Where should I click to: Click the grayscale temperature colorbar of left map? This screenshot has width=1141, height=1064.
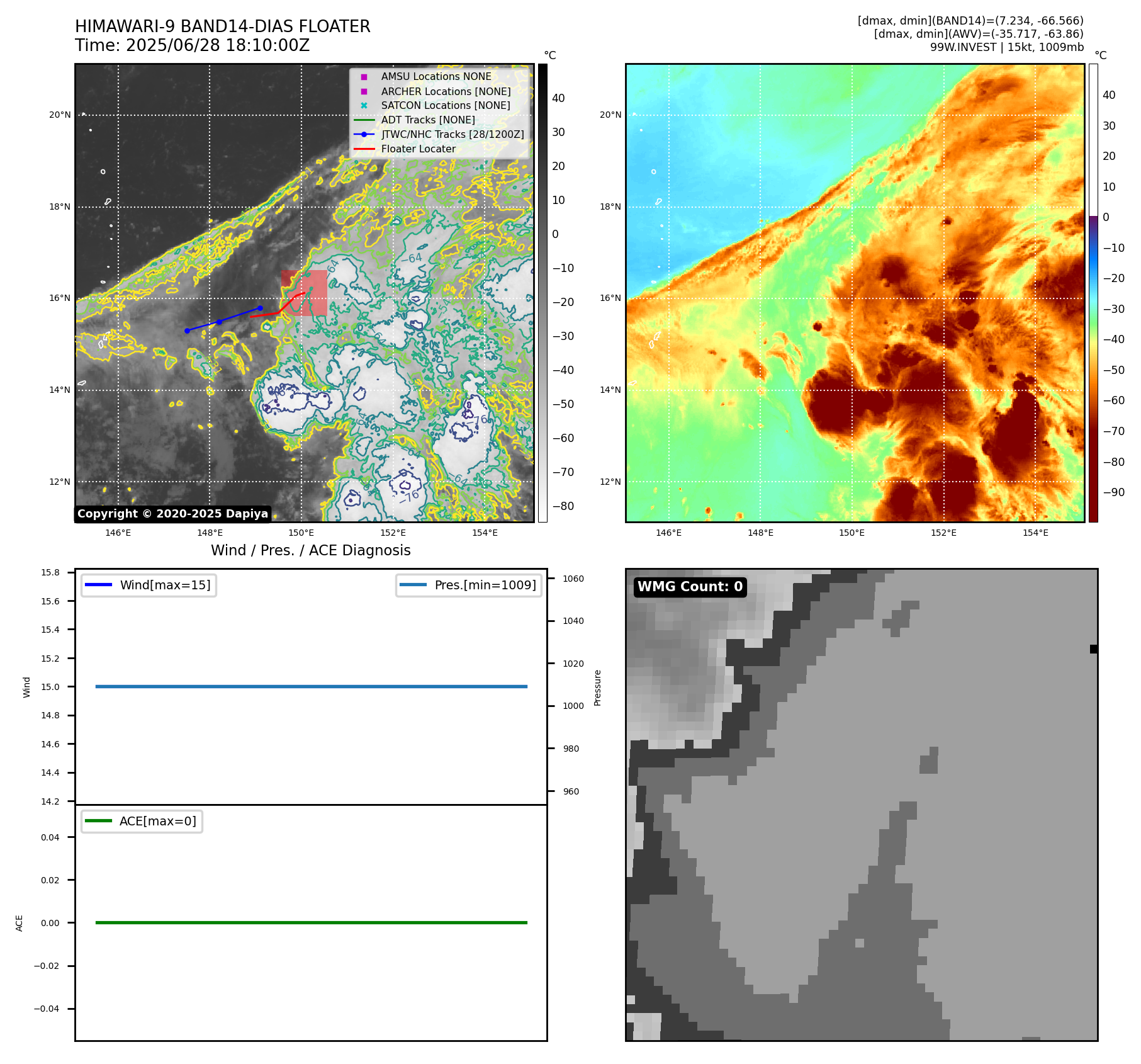(542, 293)
